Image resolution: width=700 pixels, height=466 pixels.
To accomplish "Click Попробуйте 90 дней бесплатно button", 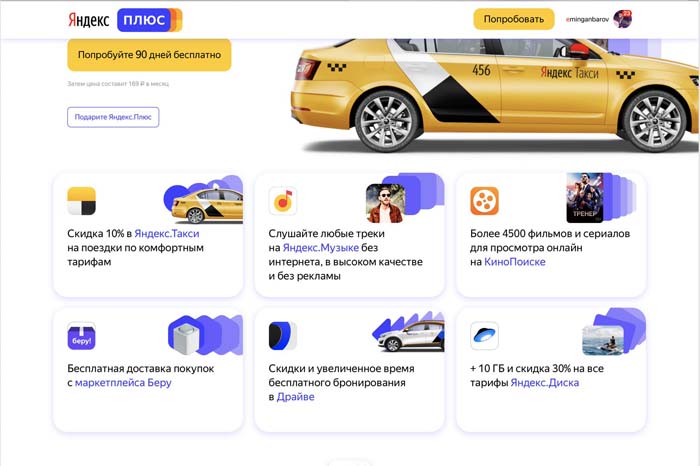I will 149,55.
